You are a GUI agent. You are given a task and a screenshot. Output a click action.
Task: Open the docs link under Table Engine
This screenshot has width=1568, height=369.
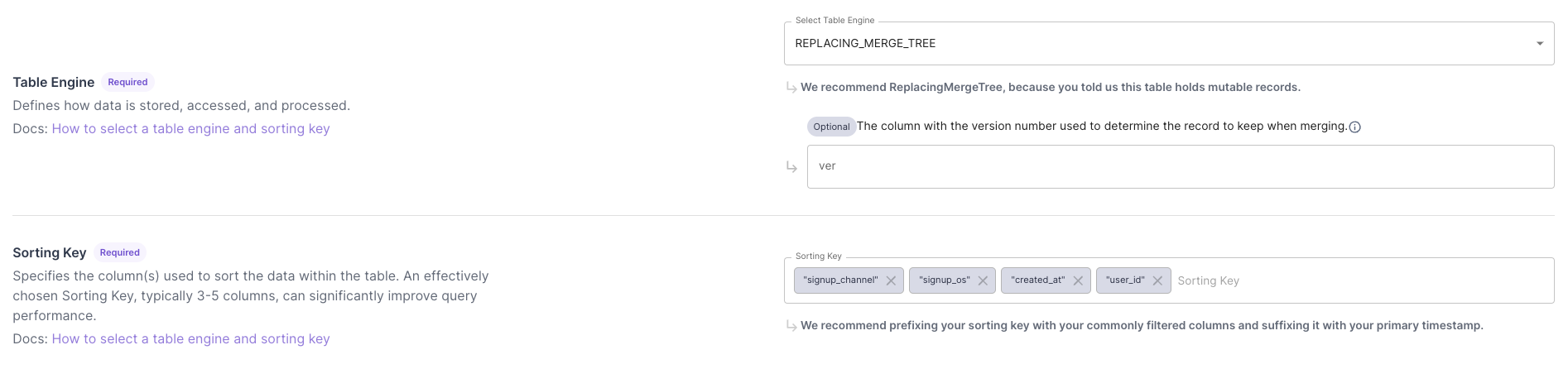coord(190,128)
